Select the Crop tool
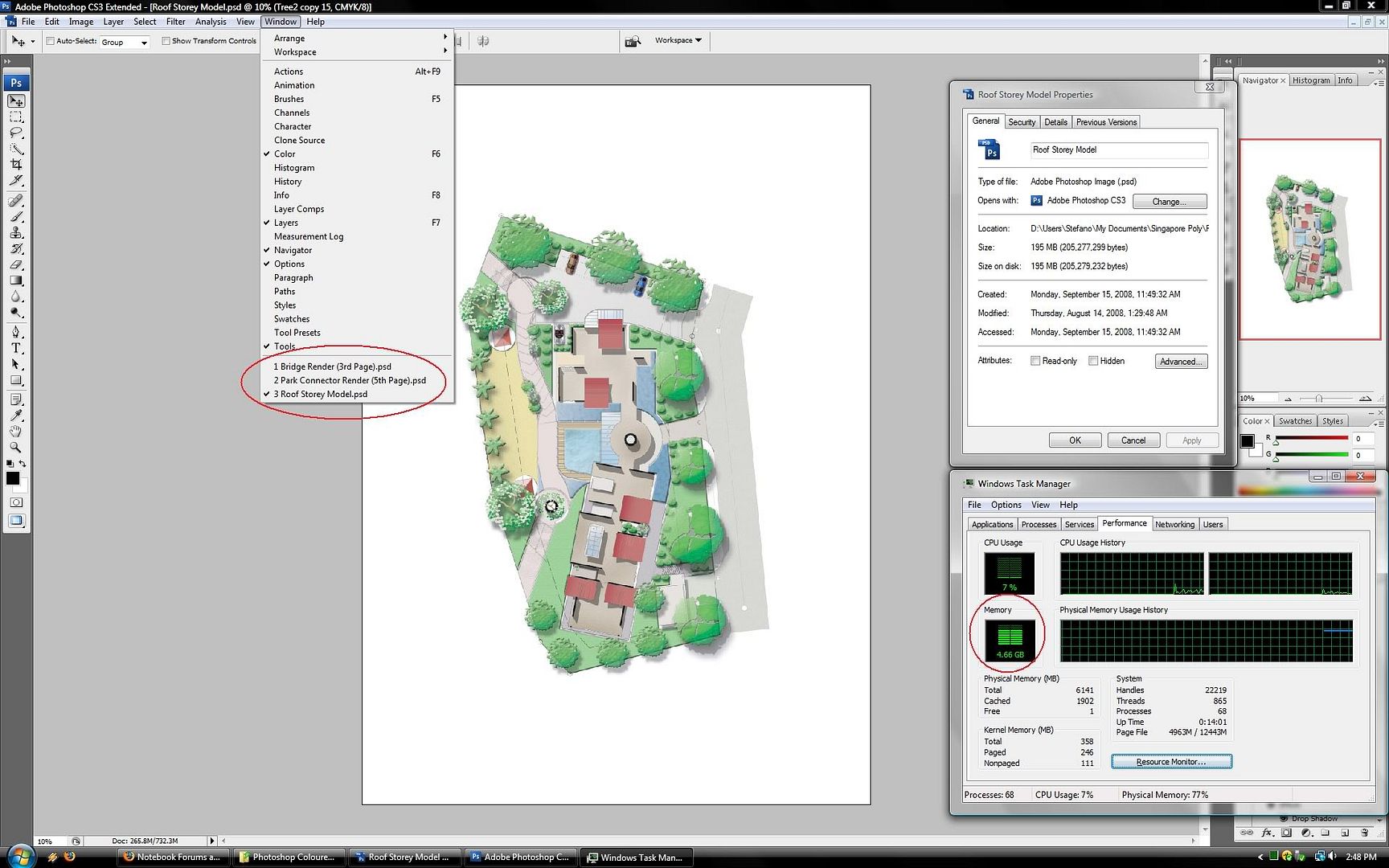This screenshot has width=1389, height=868. [16, 164]
